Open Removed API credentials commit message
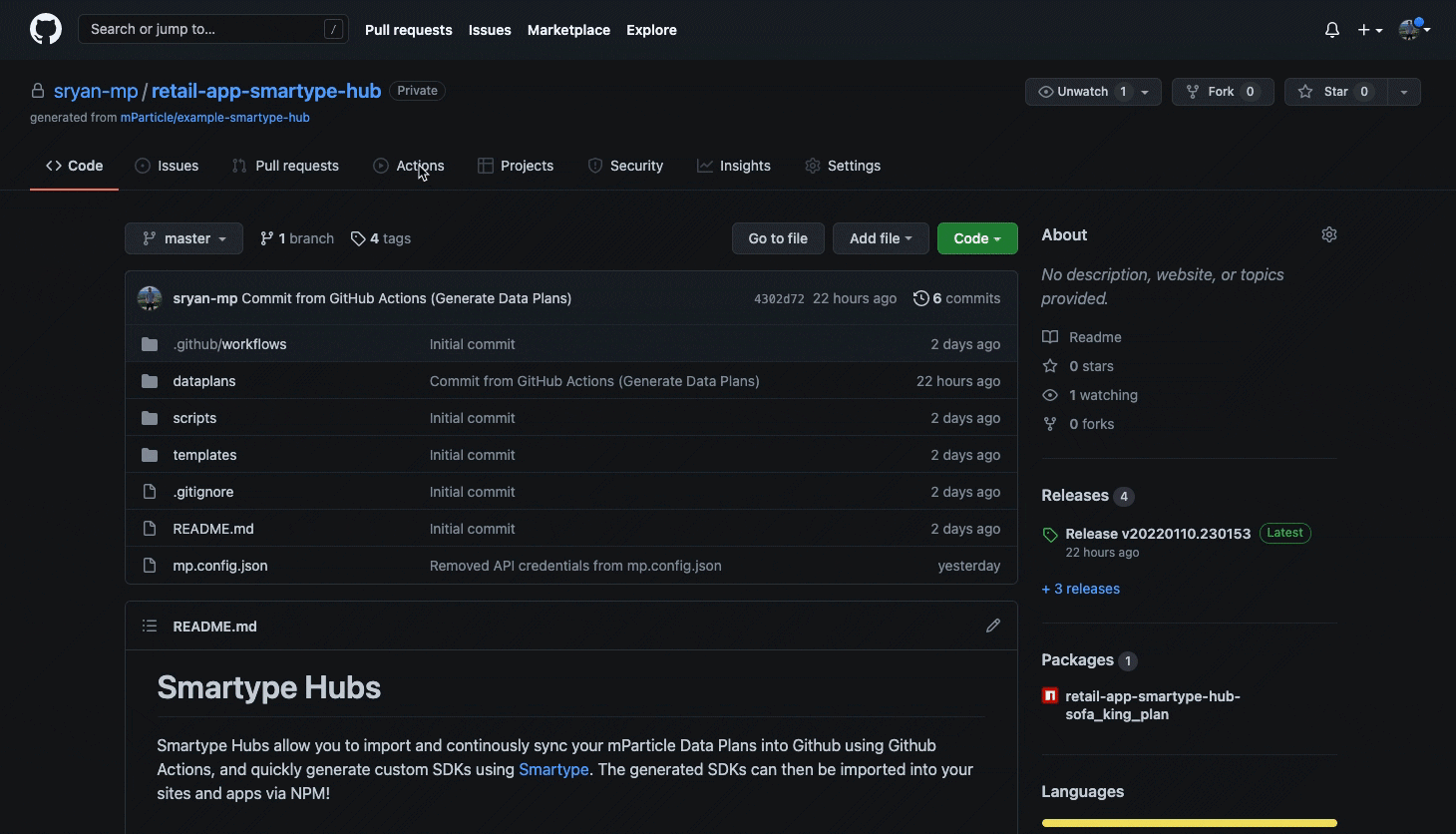The width and height of the screenshot is (1456, 834). point(575,566)
